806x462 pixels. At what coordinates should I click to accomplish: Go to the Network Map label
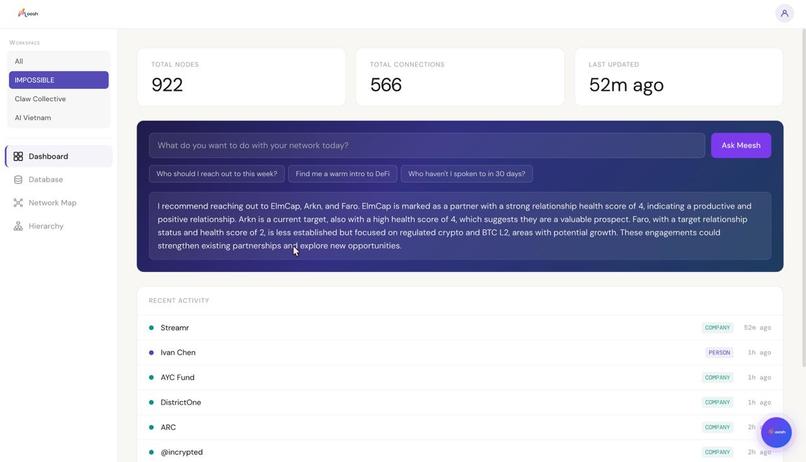click(x=52, y=202)
